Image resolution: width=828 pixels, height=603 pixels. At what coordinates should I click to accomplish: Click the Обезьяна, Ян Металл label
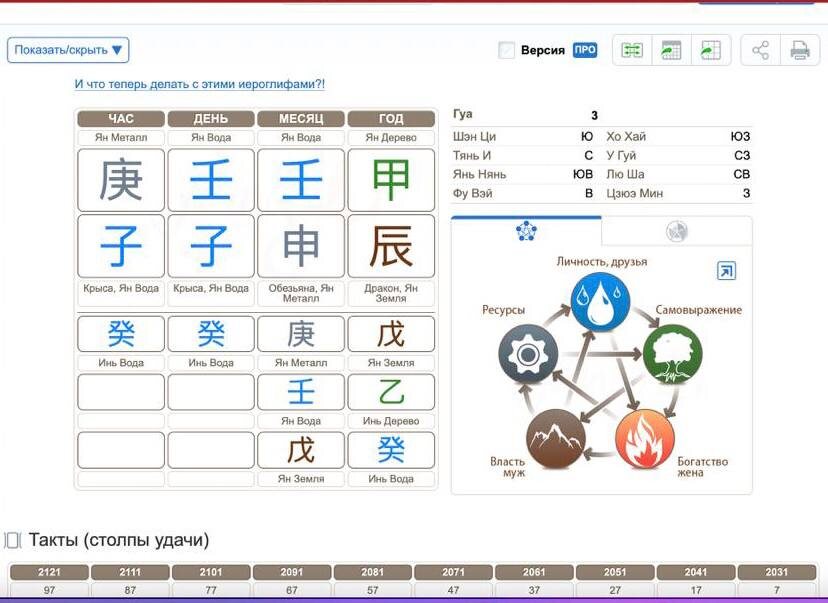tap(301, 293)
